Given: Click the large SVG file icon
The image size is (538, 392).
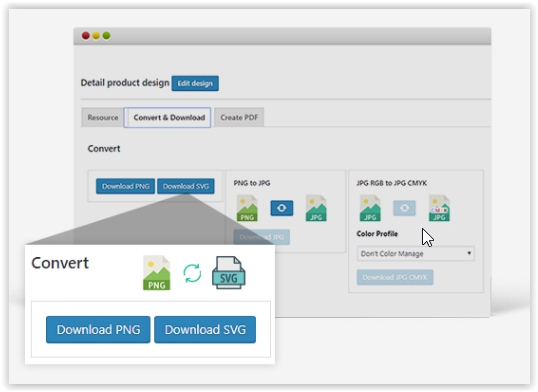Looking at the screenshot, I should tap(229, 273).
